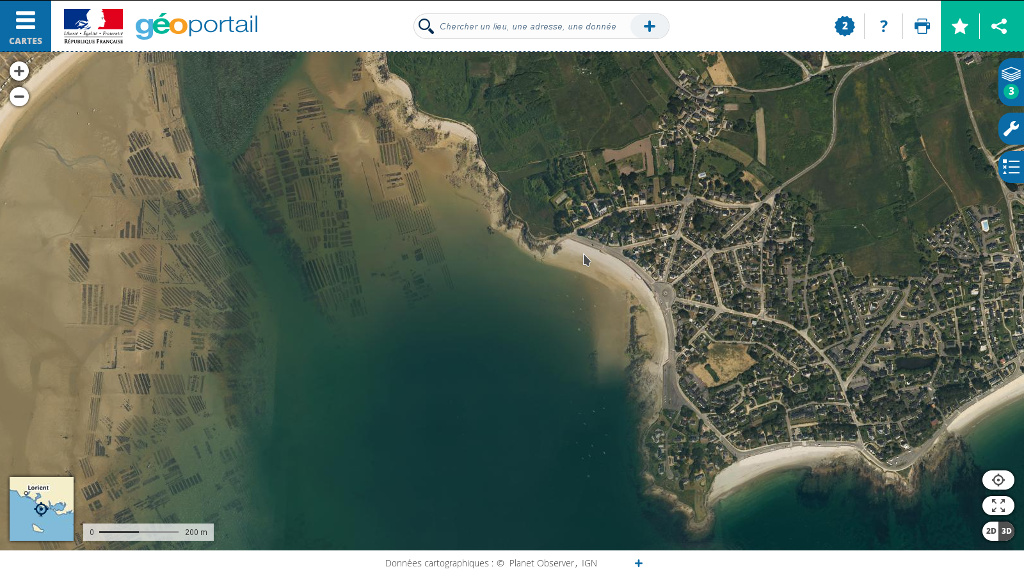
Task: Switch view to 3D mode
Action: click(1006, 531)
